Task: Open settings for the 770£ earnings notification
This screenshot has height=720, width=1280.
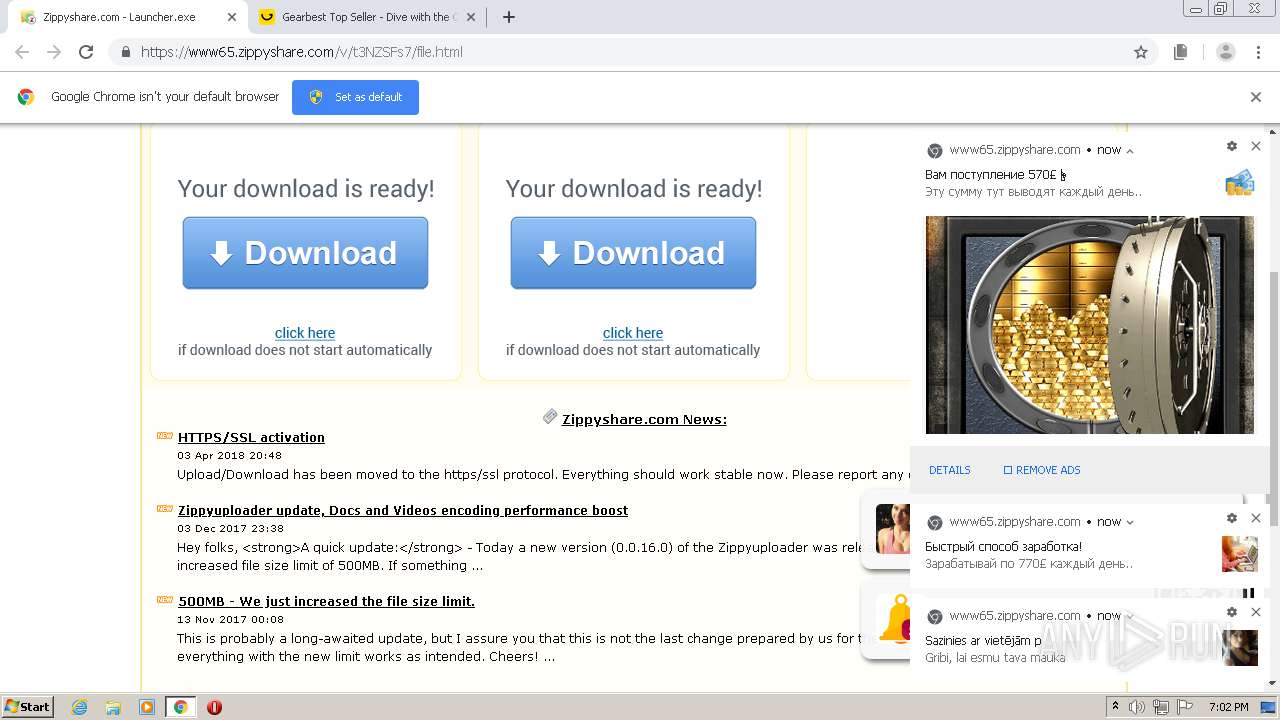Action: 1232,518
